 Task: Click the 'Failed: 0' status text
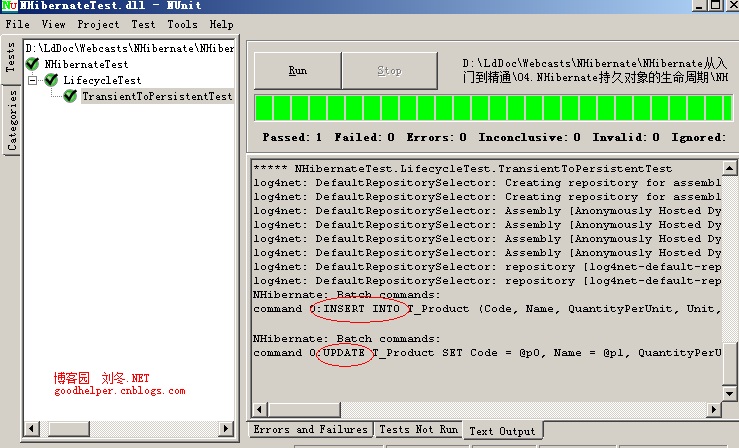[x=364, y=137]
